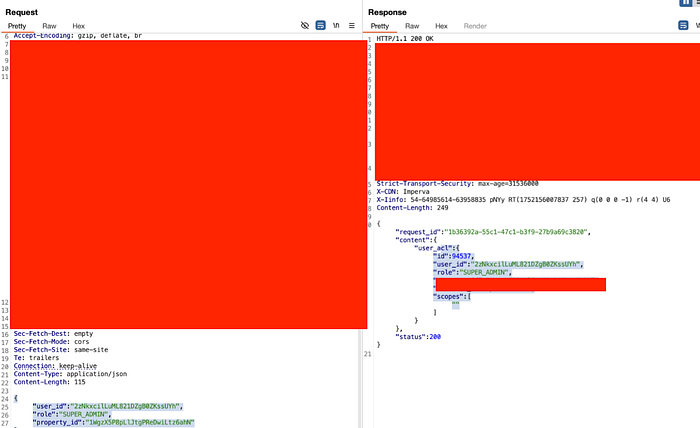Click the request body user_id value line
This screenshot has height=428, width=700.
(x=108, y=406)
